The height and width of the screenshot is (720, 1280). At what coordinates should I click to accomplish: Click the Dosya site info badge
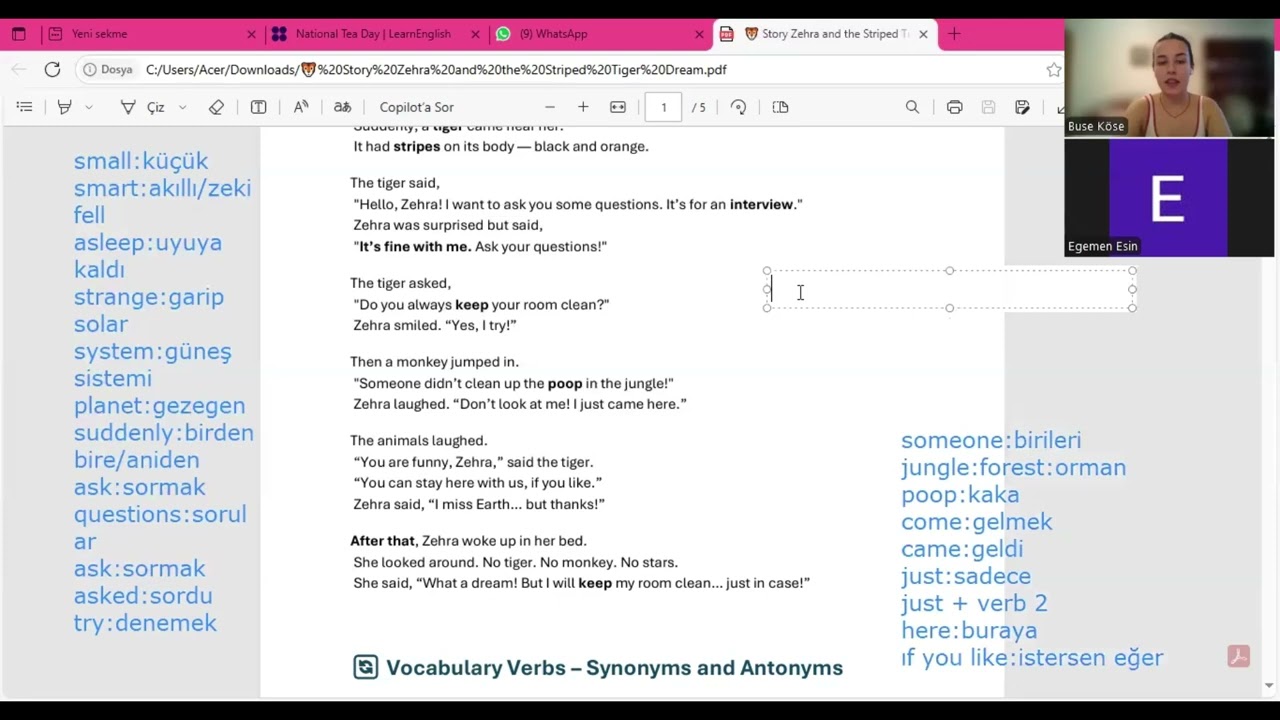pyautogui.click(x=107, y=70)
